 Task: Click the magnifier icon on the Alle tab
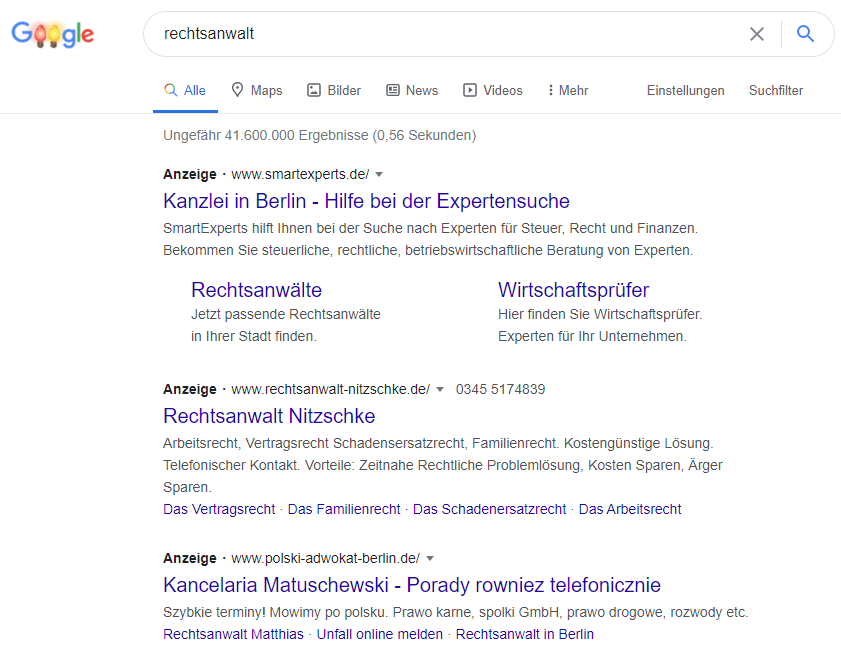click(x=171, y=90)
